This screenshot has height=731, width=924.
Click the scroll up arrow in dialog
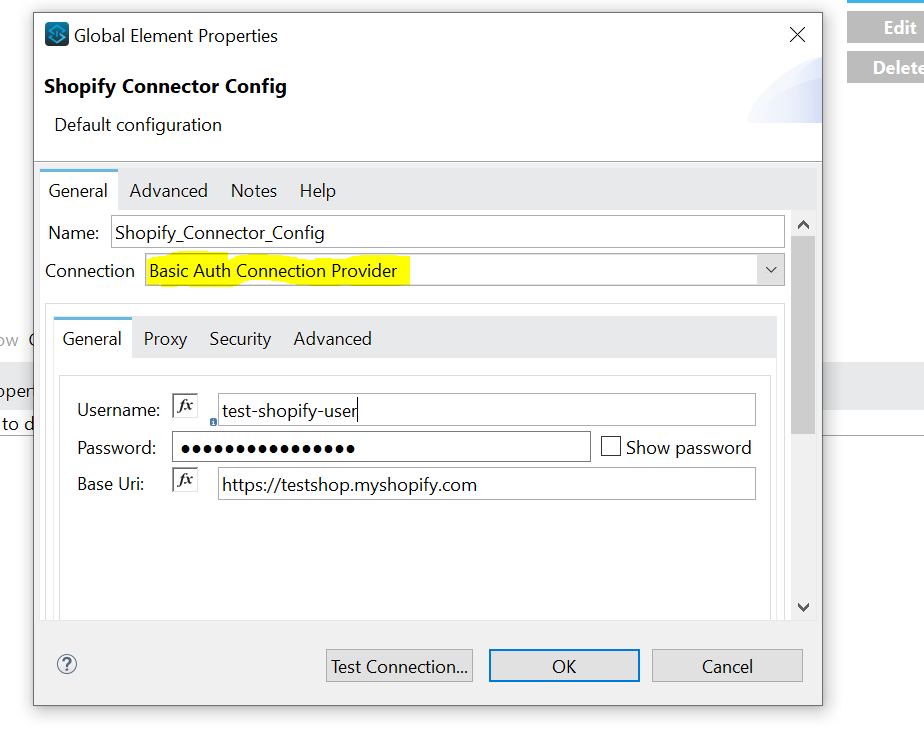[803, 225]
